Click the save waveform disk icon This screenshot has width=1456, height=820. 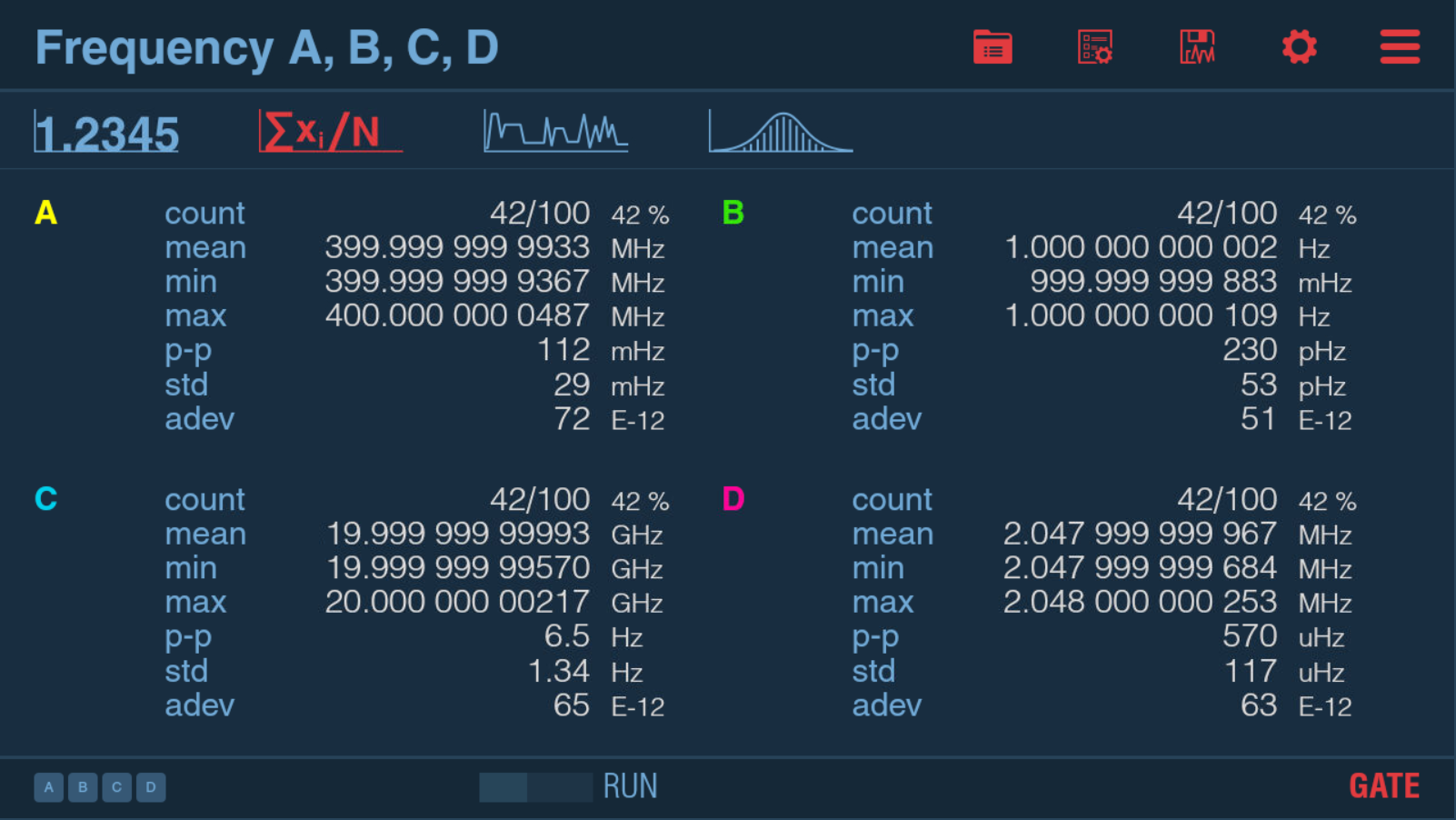click(x=1197, y=47)
